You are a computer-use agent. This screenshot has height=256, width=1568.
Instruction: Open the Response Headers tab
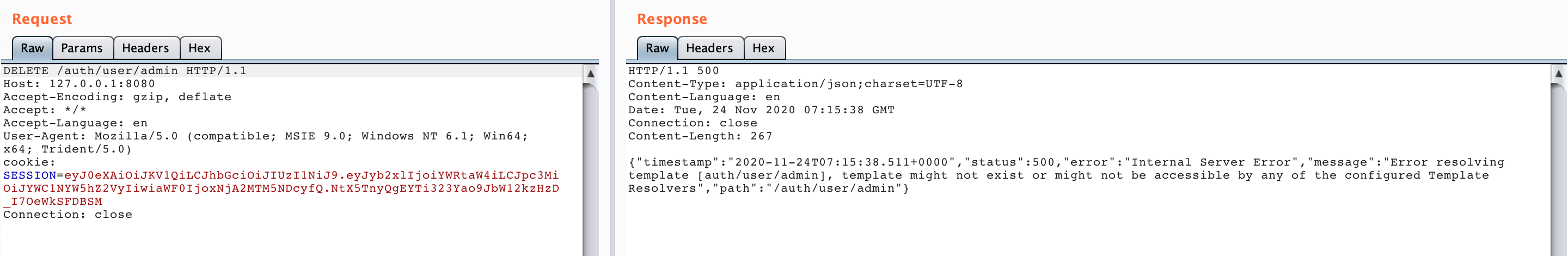tap(709, 48)
